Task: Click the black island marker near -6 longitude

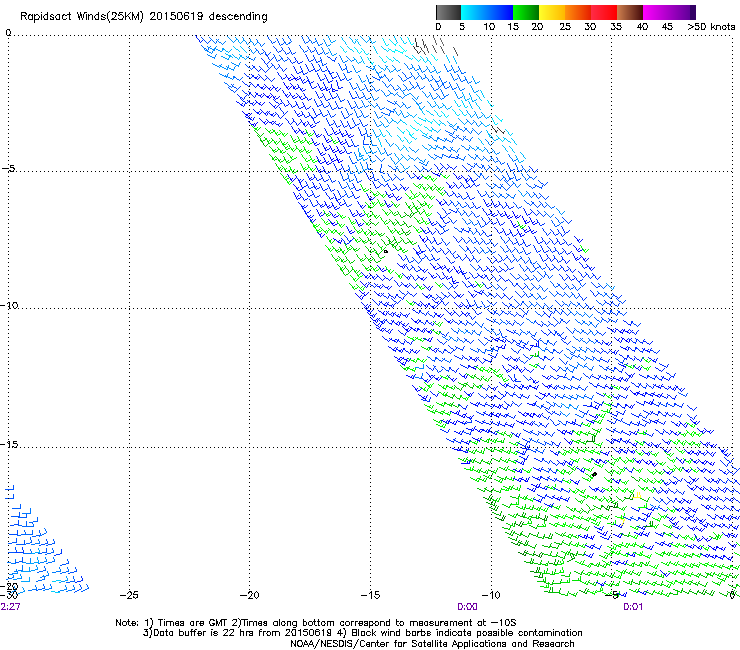Action: 594,474
